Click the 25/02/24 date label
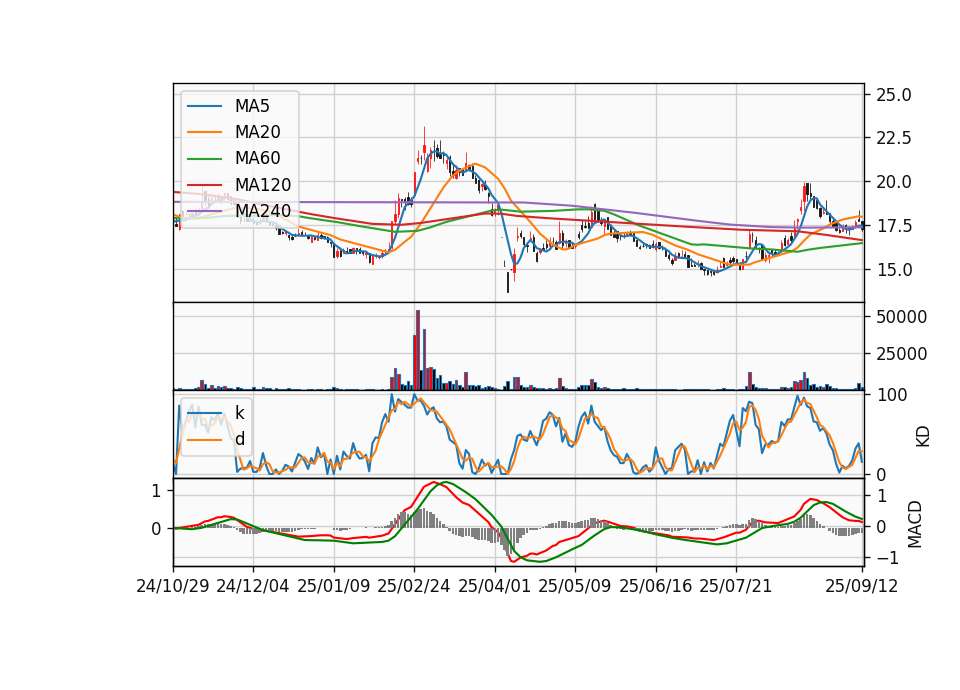This screenshot has width=960, height=690. tap(414, 586)
